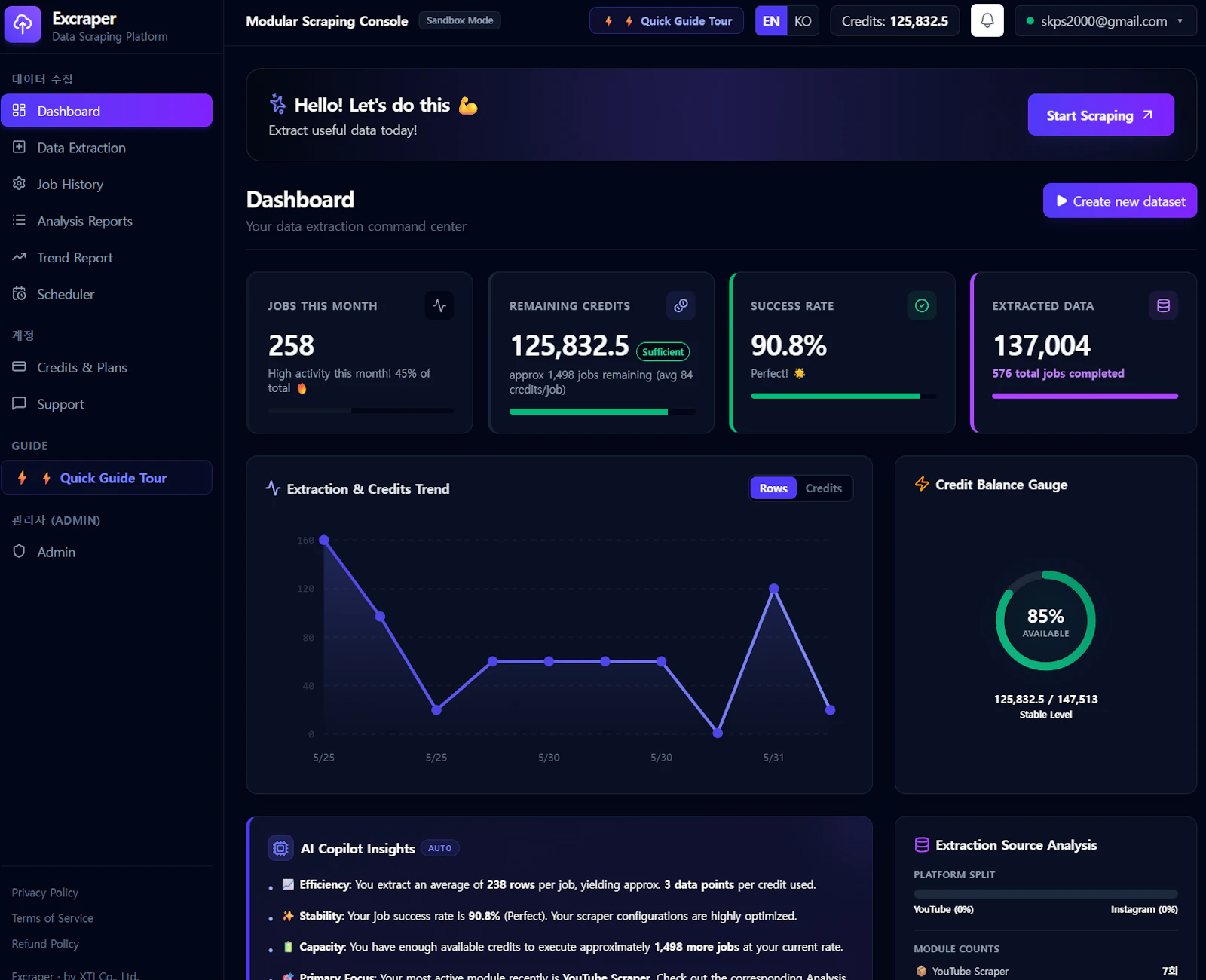Click the Success Rate progress bar
The height and width of the screenshot is (980, 1206).
(843, 396)
